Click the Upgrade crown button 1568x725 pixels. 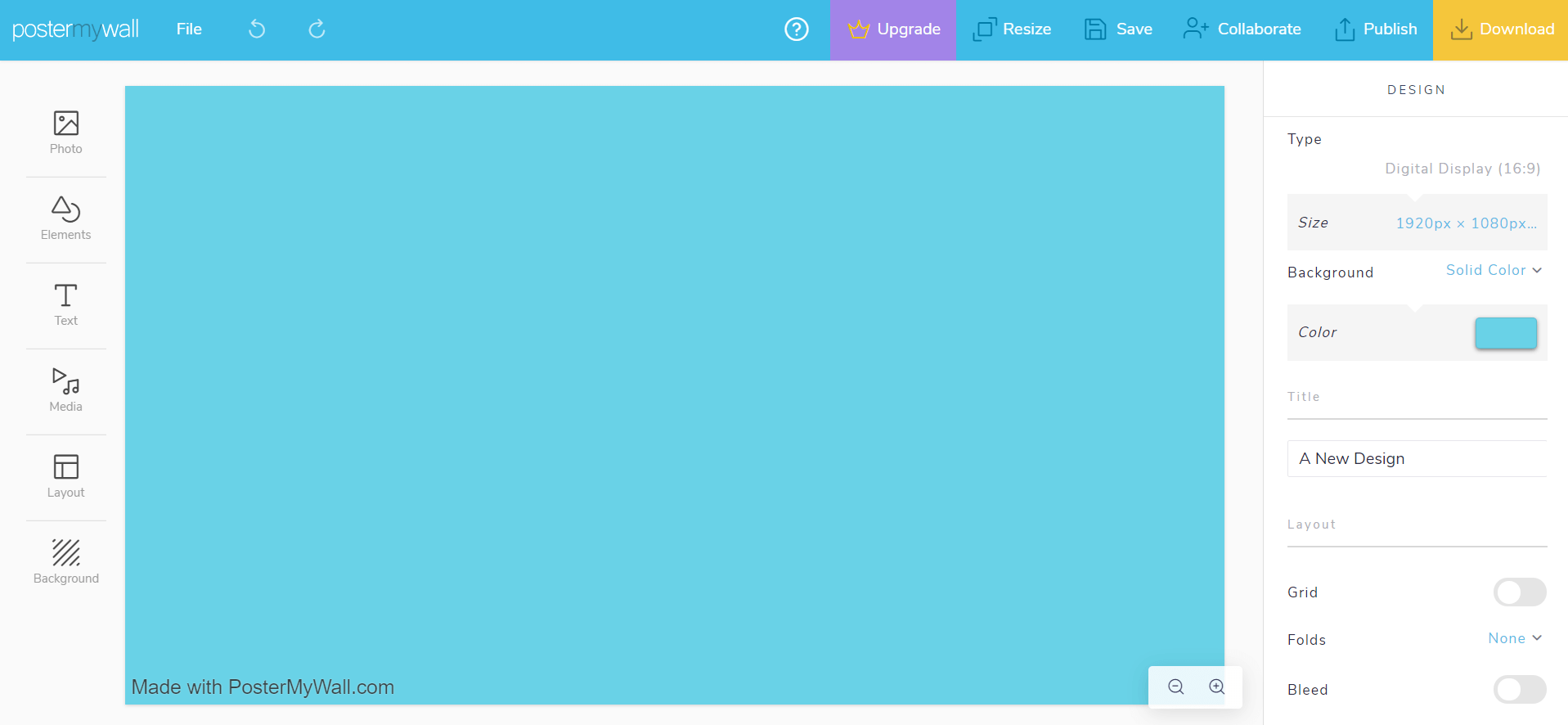pyautogui.click(x=893, y=30)
